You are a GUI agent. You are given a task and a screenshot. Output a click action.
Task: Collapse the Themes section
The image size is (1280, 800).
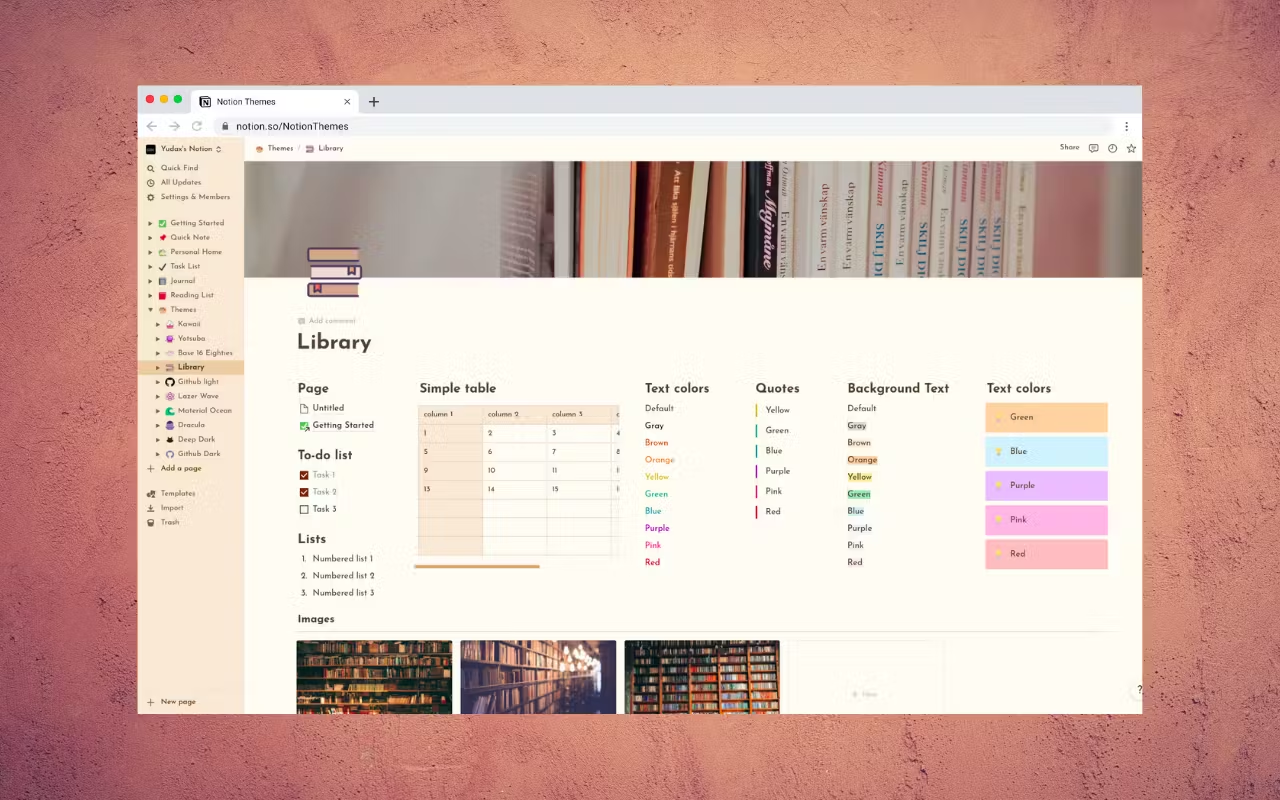(x=150, y=309)
